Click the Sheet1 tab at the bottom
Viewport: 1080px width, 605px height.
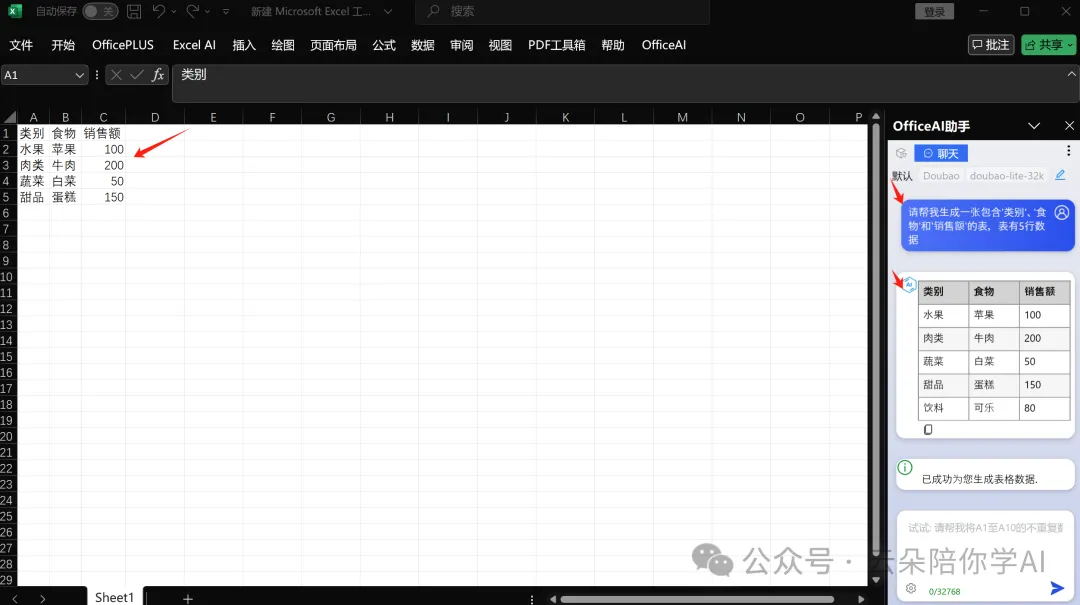[113, 596]
